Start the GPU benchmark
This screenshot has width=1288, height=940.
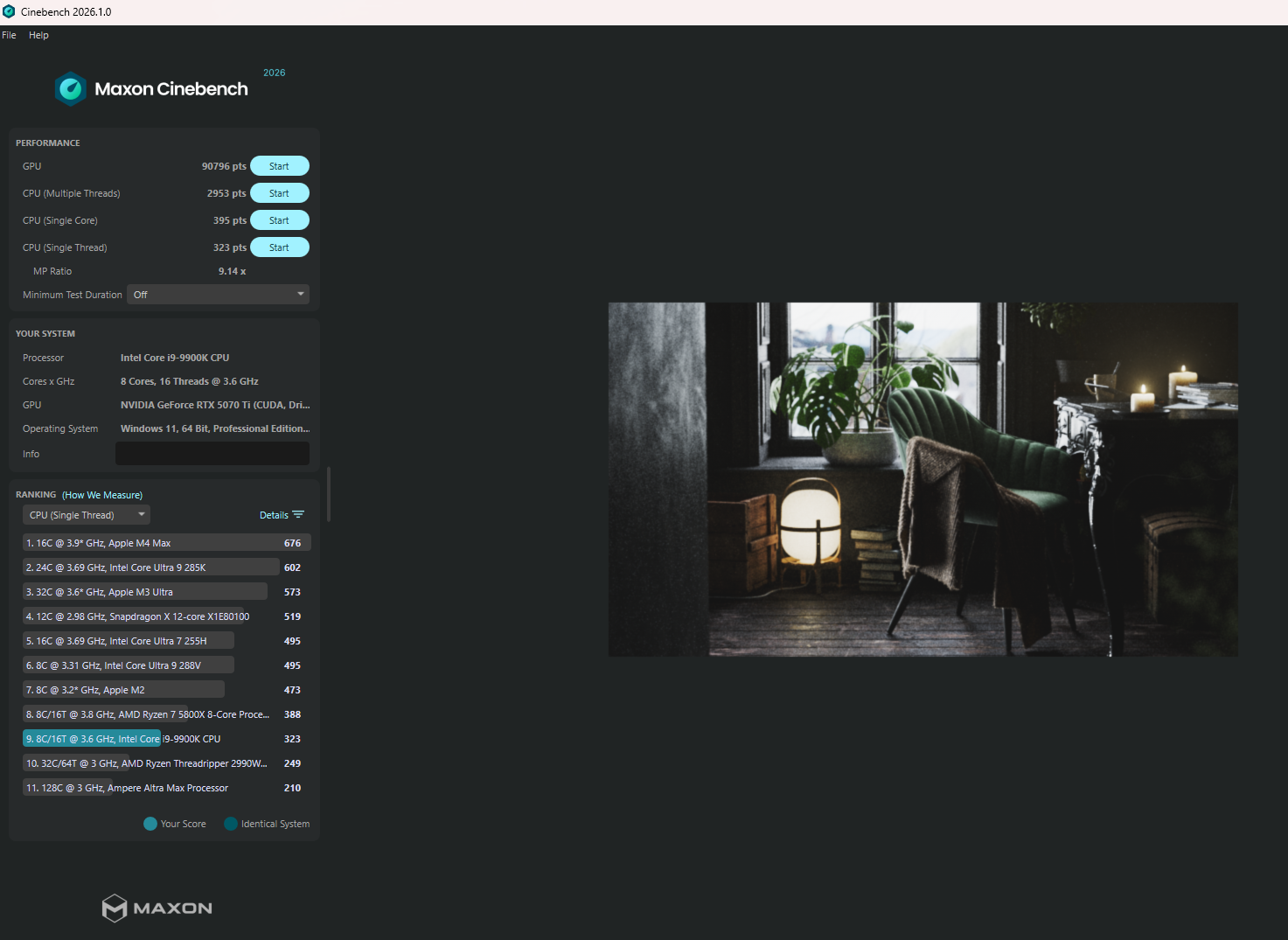[280, 166]
